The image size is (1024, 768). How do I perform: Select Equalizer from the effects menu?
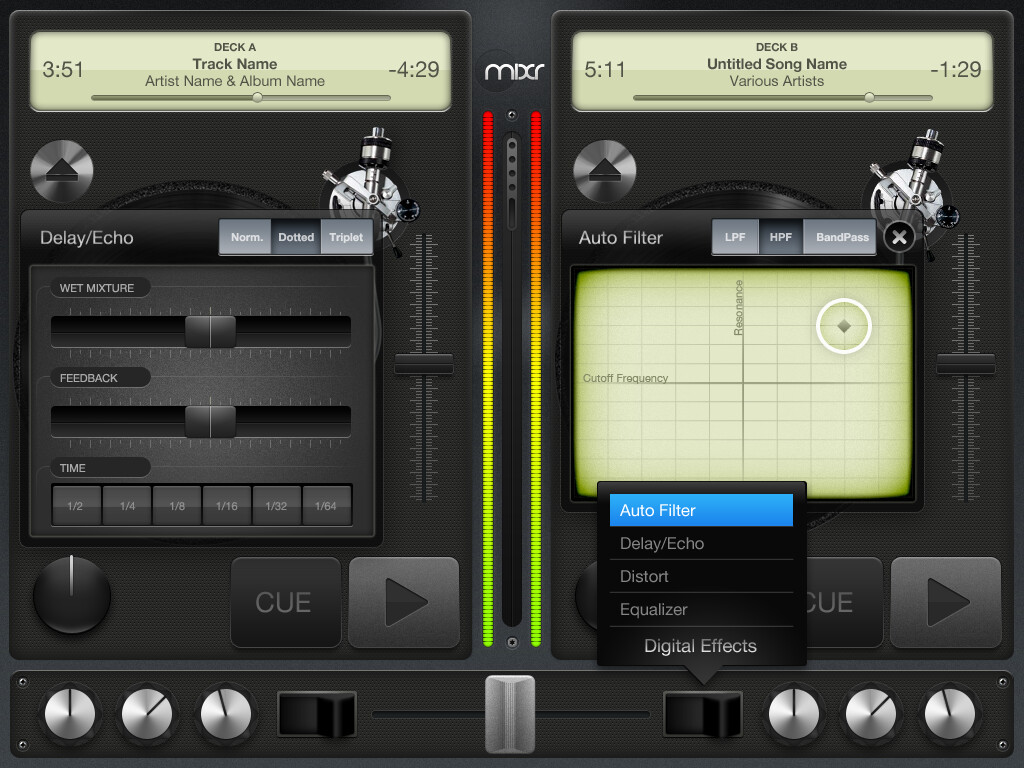700,609
